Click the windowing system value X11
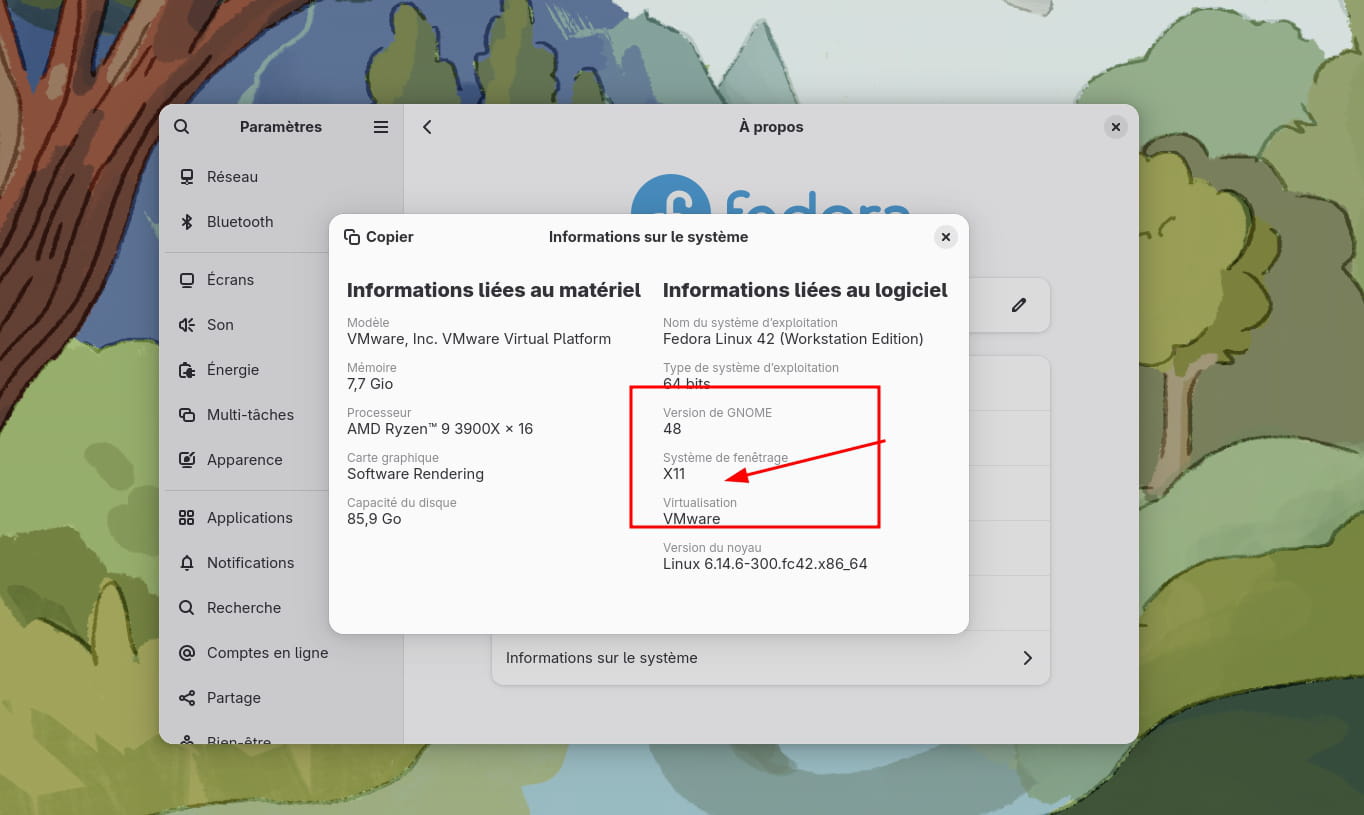This screenshot has width=1364, height=815. (x=674, y=474)
